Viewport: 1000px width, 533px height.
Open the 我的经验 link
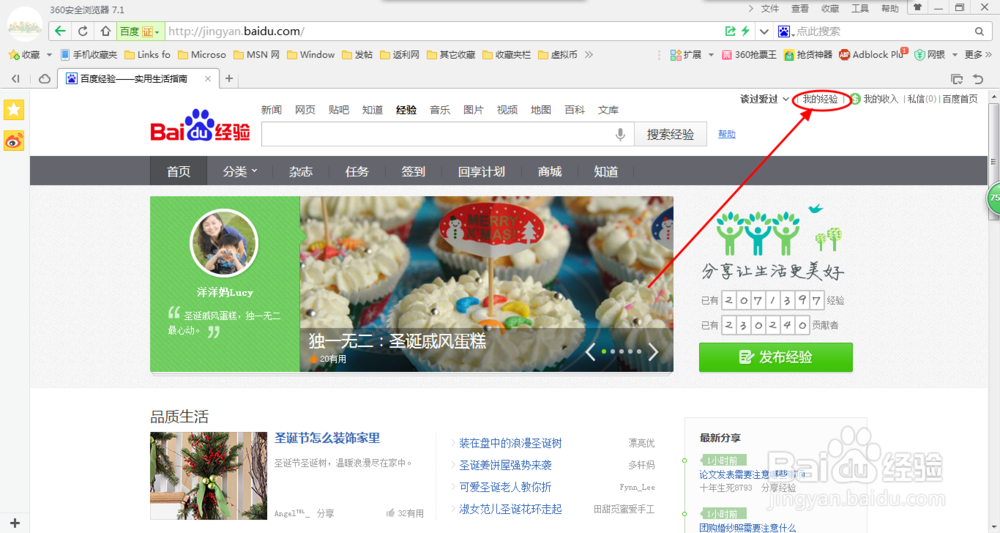(820, 99)
